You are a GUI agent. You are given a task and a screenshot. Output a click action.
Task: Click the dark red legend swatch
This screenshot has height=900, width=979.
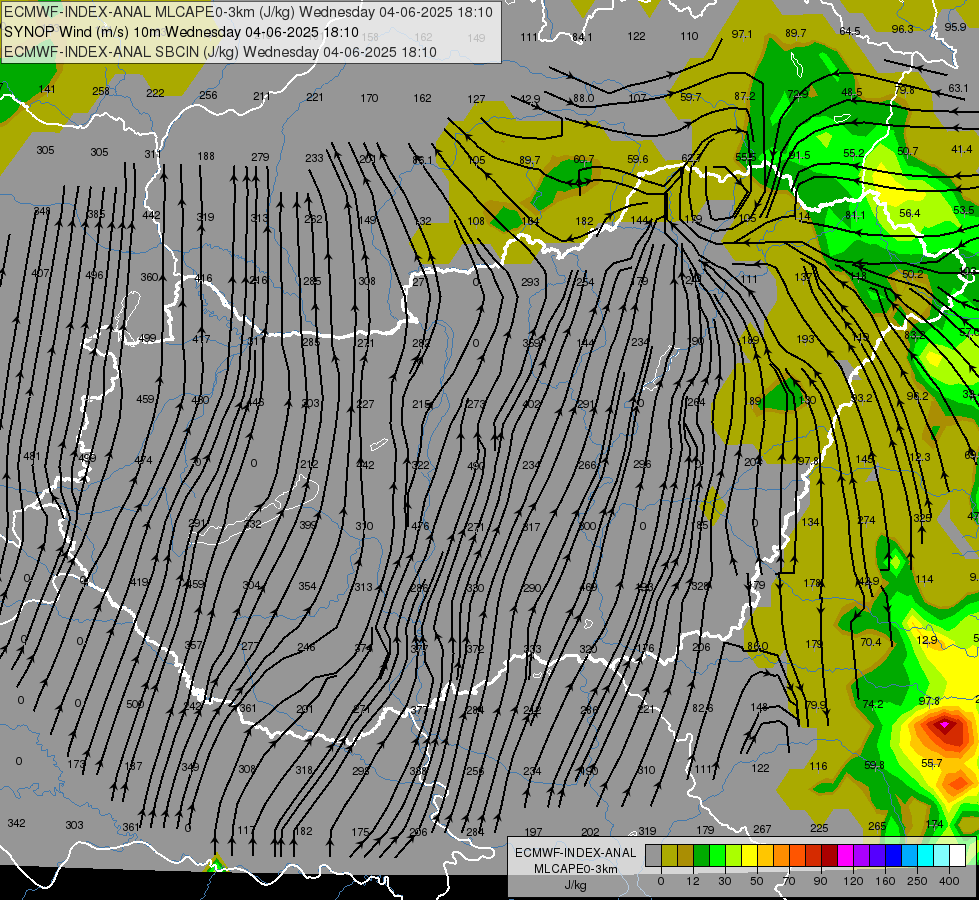[x=829, y=855]
